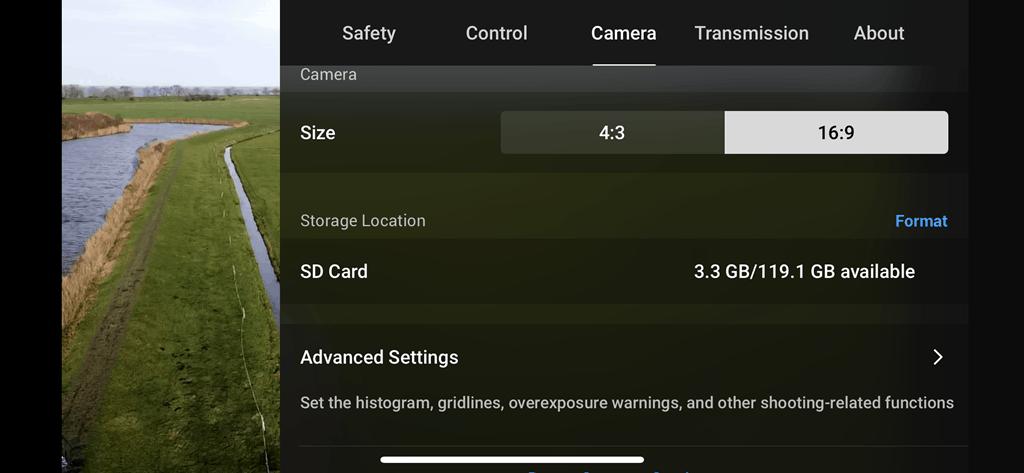Screen dimensions: 1024x473
Task: Open the Control tab
Action: click(496, 33)
